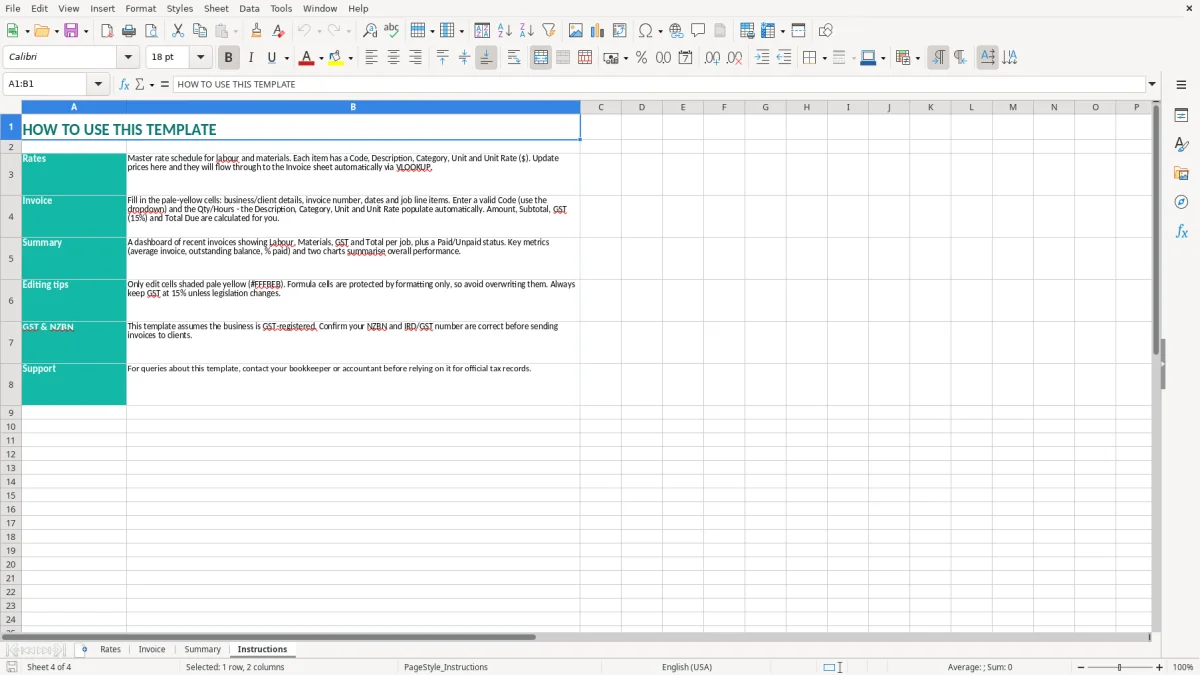
Task: Insert Hyperlink icon
Action: tap(676, 31)
